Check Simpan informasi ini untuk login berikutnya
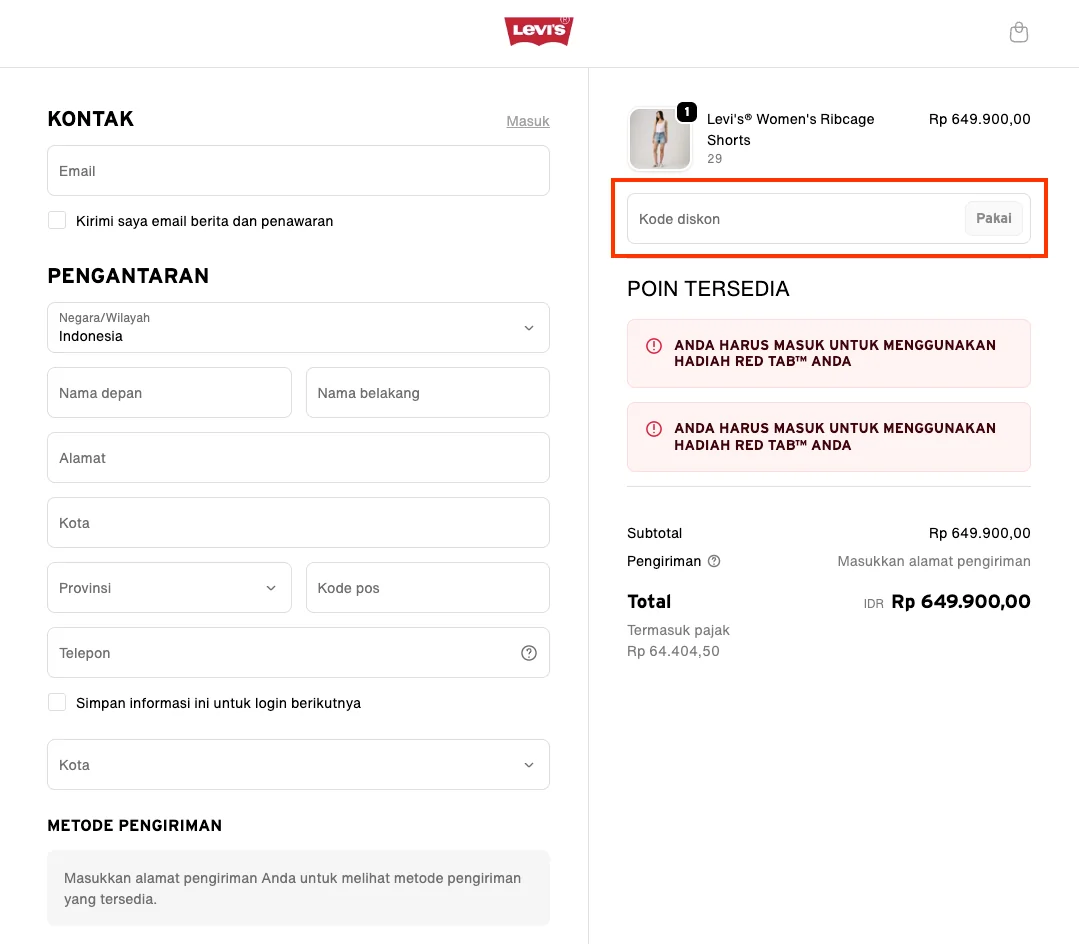 [x=57, y=702]
